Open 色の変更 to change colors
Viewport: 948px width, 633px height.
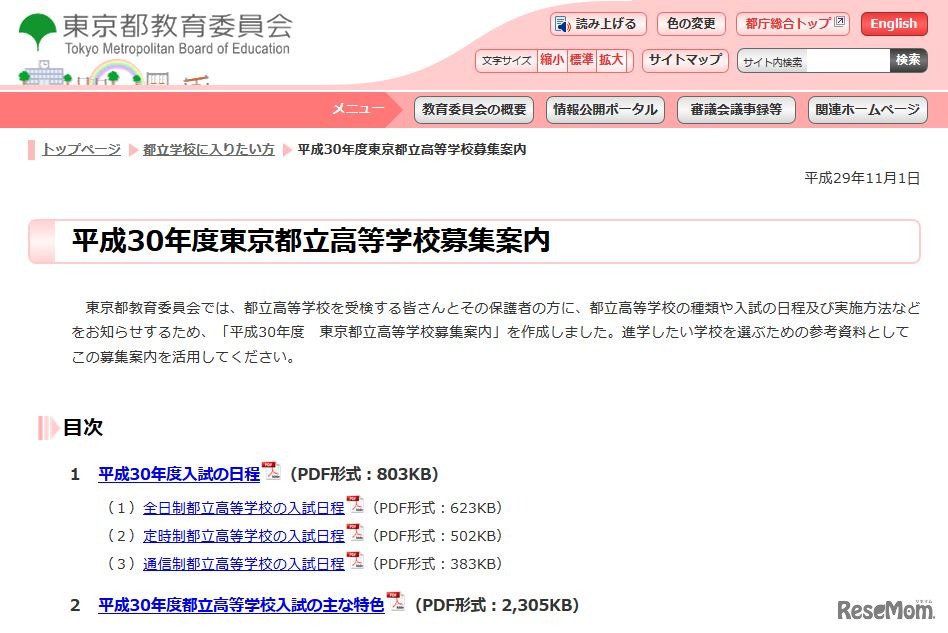pyautogui.click(x=690, y=23)
